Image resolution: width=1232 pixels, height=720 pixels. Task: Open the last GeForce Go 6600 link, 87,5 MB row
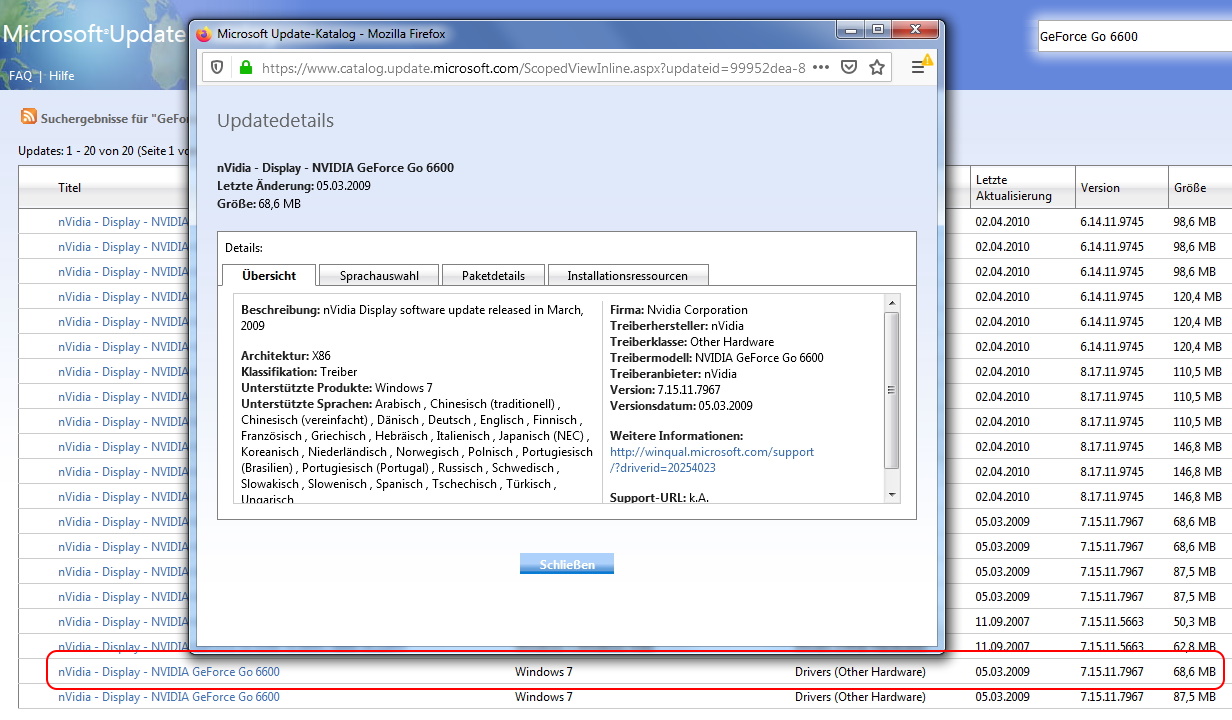pyautogui.click(x=169, y=697)
